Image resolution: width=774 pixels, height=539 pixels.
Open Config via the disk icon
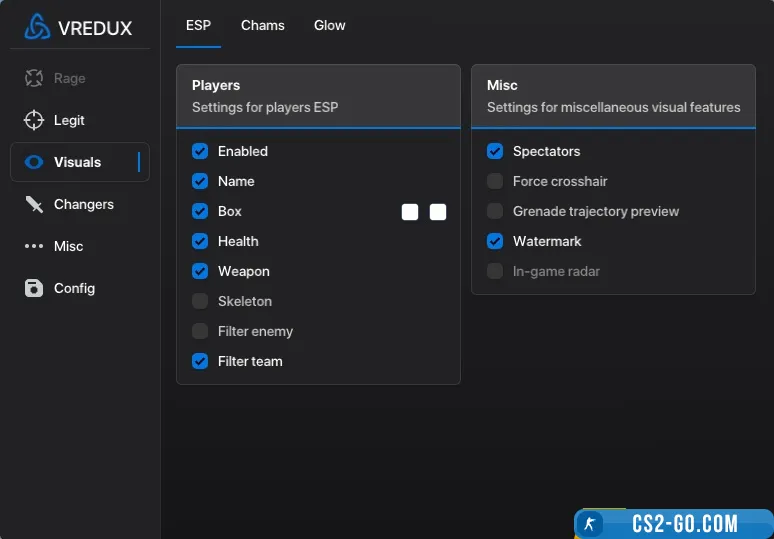[34, 288]
